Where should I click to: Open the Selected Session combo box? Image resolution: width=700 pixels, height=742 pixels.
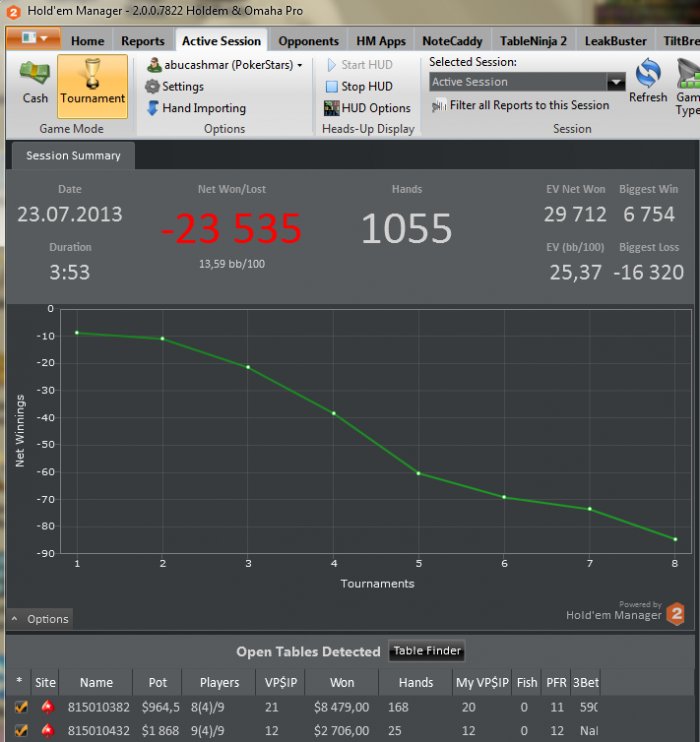(527, 82)
